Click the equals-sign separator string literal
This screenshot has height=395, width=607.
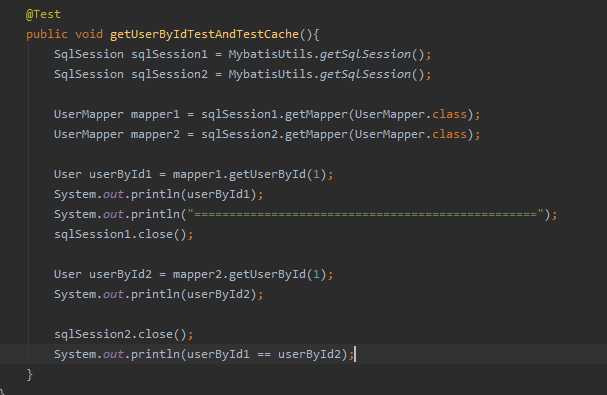[365, 214]
